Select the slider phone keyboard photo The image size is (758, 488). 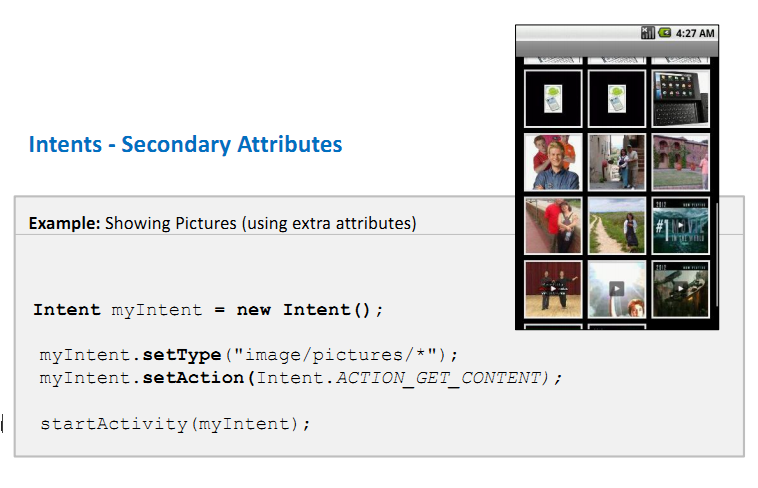pyautogui.click(x=681, y=99)
